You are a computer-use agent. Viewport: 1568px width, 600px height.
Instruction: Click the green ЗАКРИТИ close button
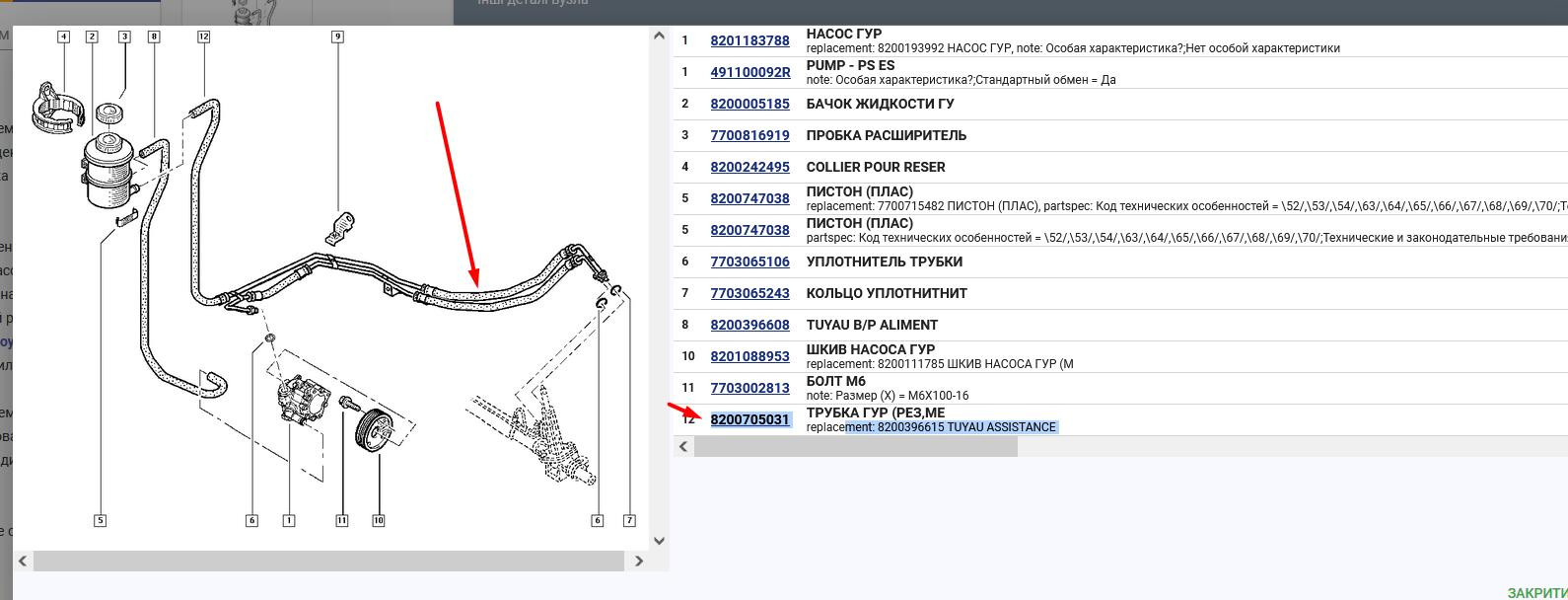pyautogui.click(x=1536, y=593)
